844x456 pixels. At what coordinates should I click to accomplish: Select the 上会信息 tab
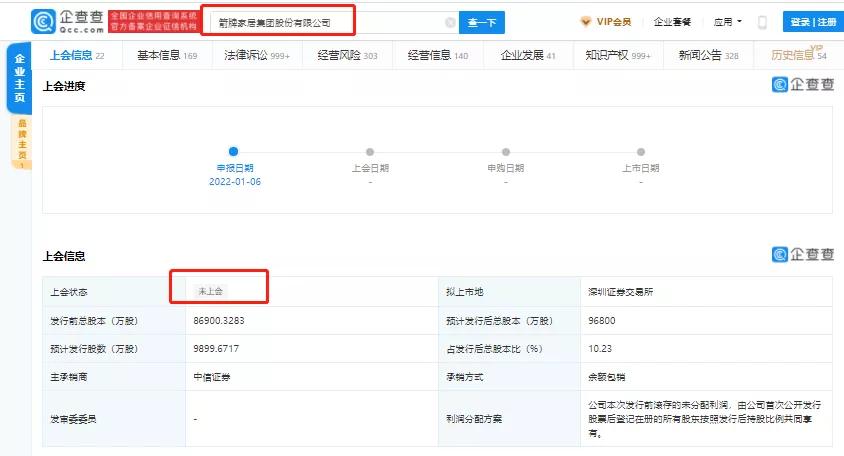[77, 55]
